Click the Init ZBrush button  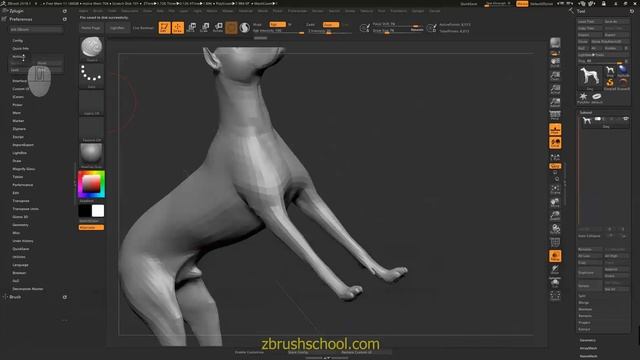click(x=36, y=29)
